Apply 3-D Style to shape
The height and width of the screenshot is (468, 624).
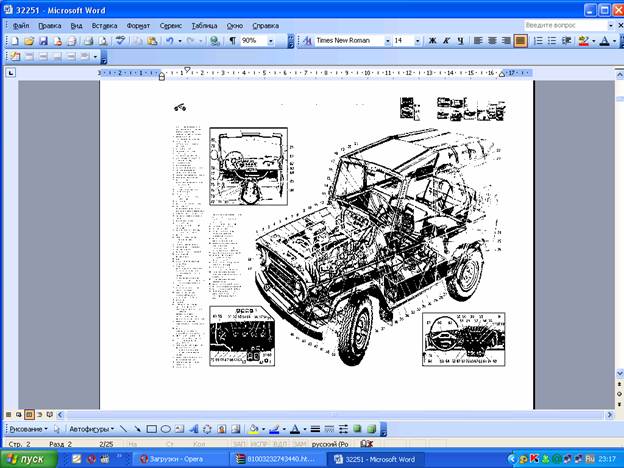coord(371,429)
